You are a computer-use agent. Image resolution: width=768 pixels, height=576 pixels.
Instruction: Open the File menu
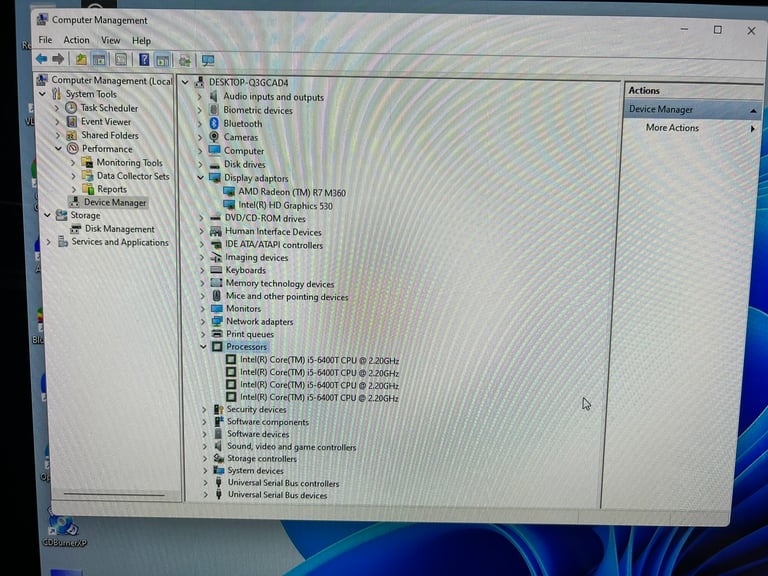pyautogui.click(x=45, y=40)
